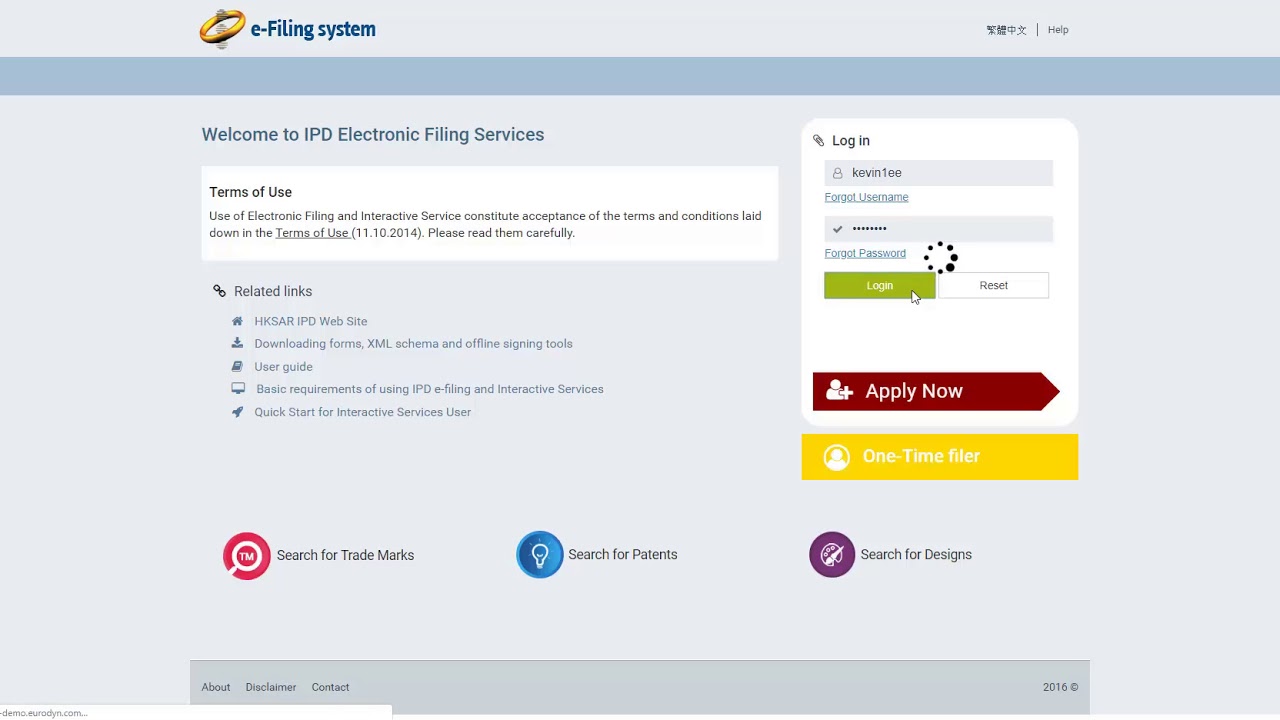This screenshot has height=720, width=1280.
Task: Open the HKSAR IPD Web Site link
Action: [x=311, y=321]
